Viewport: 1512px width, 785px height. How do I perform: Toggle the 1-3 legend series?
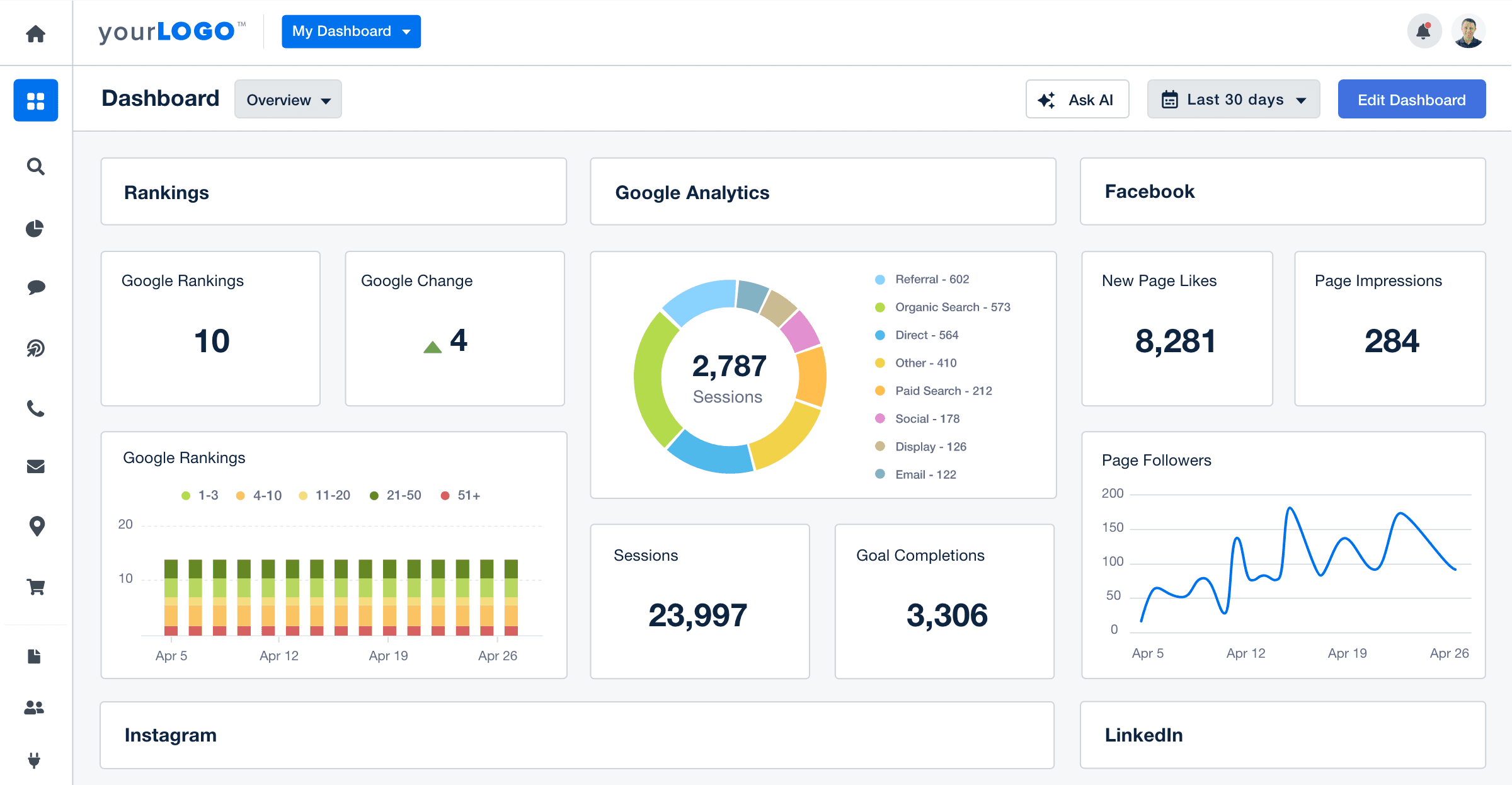click(200, 496)
